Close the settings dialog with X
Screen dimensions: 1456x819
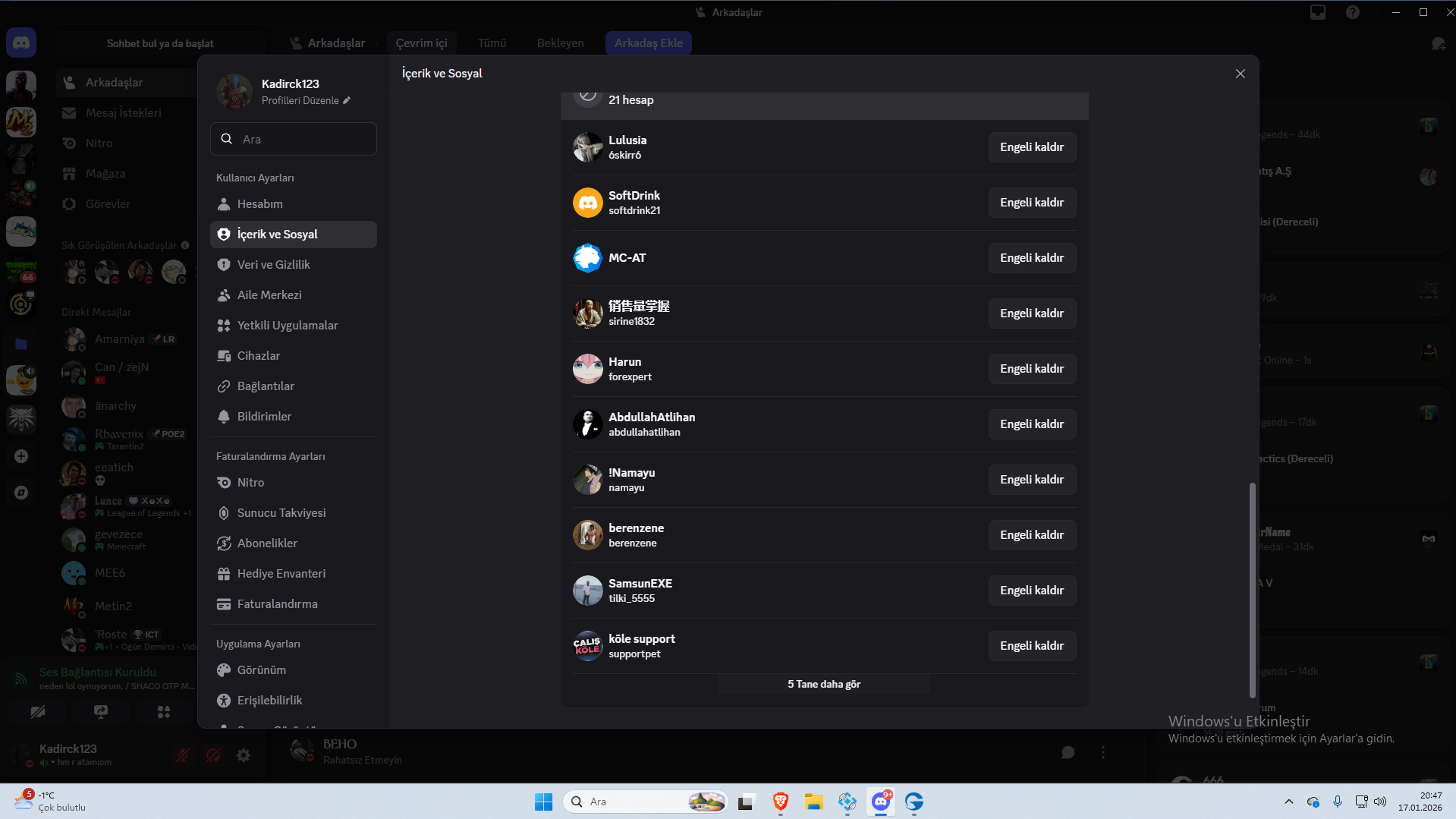[x=1241, y=74]
